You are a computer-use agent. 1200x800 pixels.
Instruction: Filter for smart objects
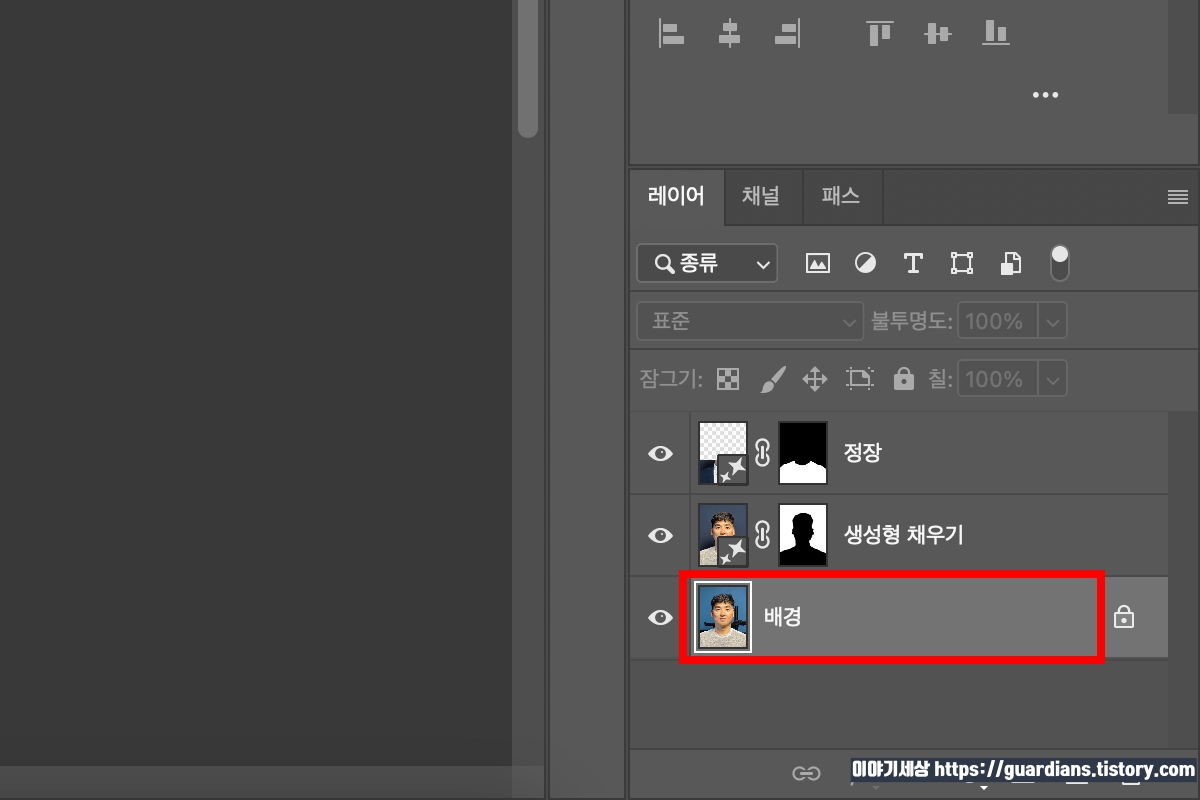tap(1011, 264)
